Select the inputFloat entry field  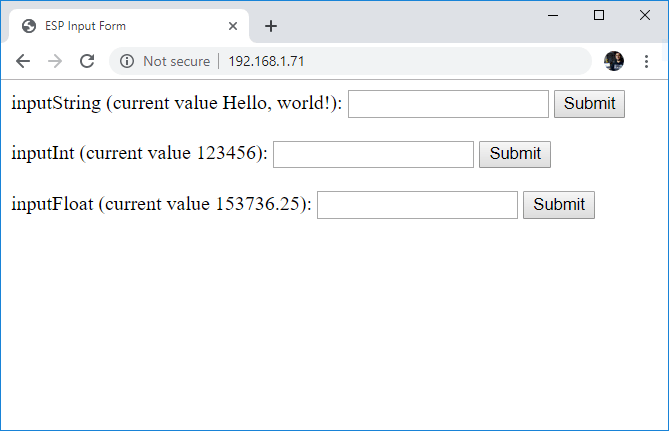(x=417, y=205)
